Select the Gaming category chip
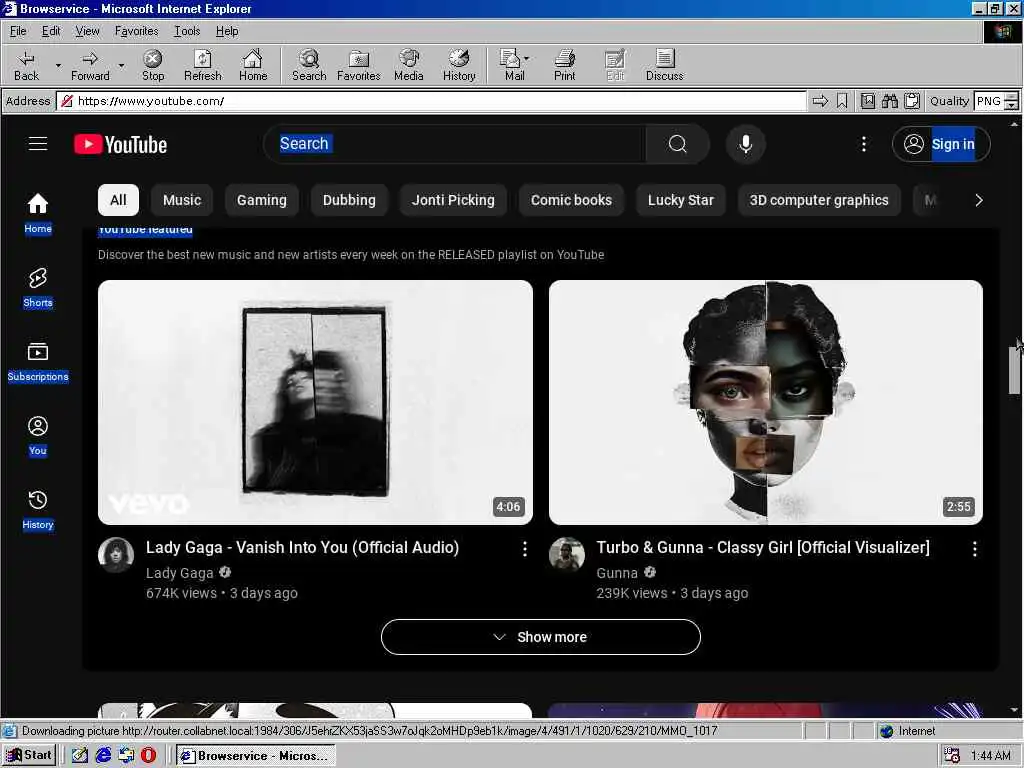 coord(261,200)
